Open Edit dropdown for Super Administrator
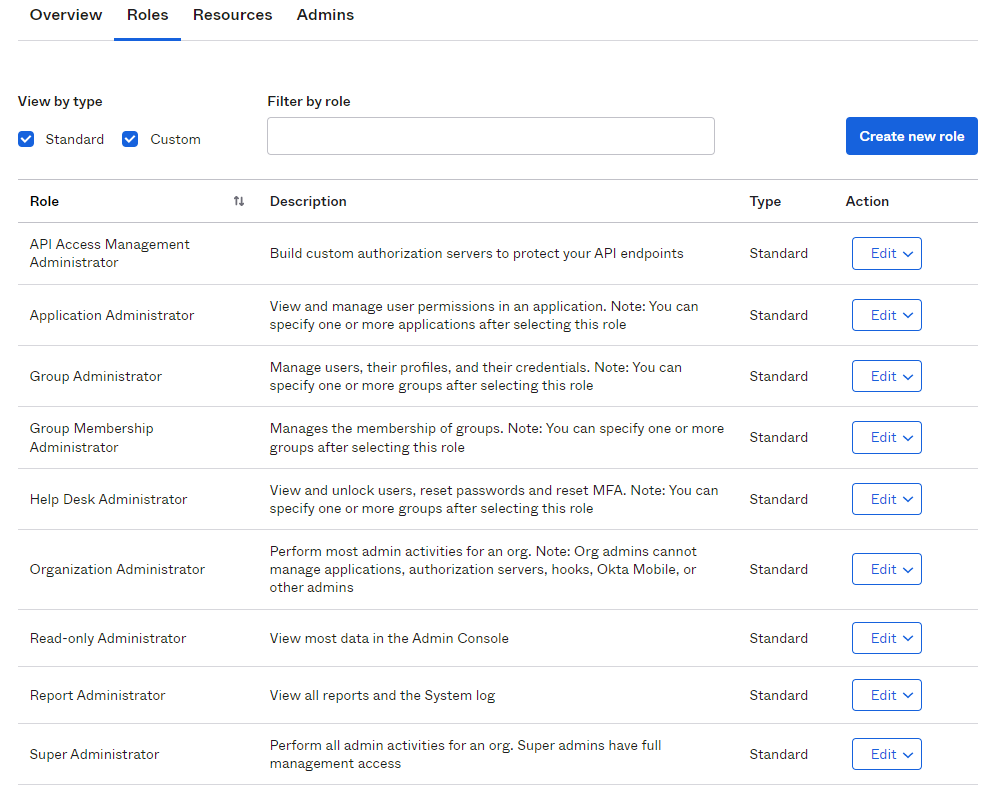The width and height of the screenshot is (1000, 797). coord(886,754)
